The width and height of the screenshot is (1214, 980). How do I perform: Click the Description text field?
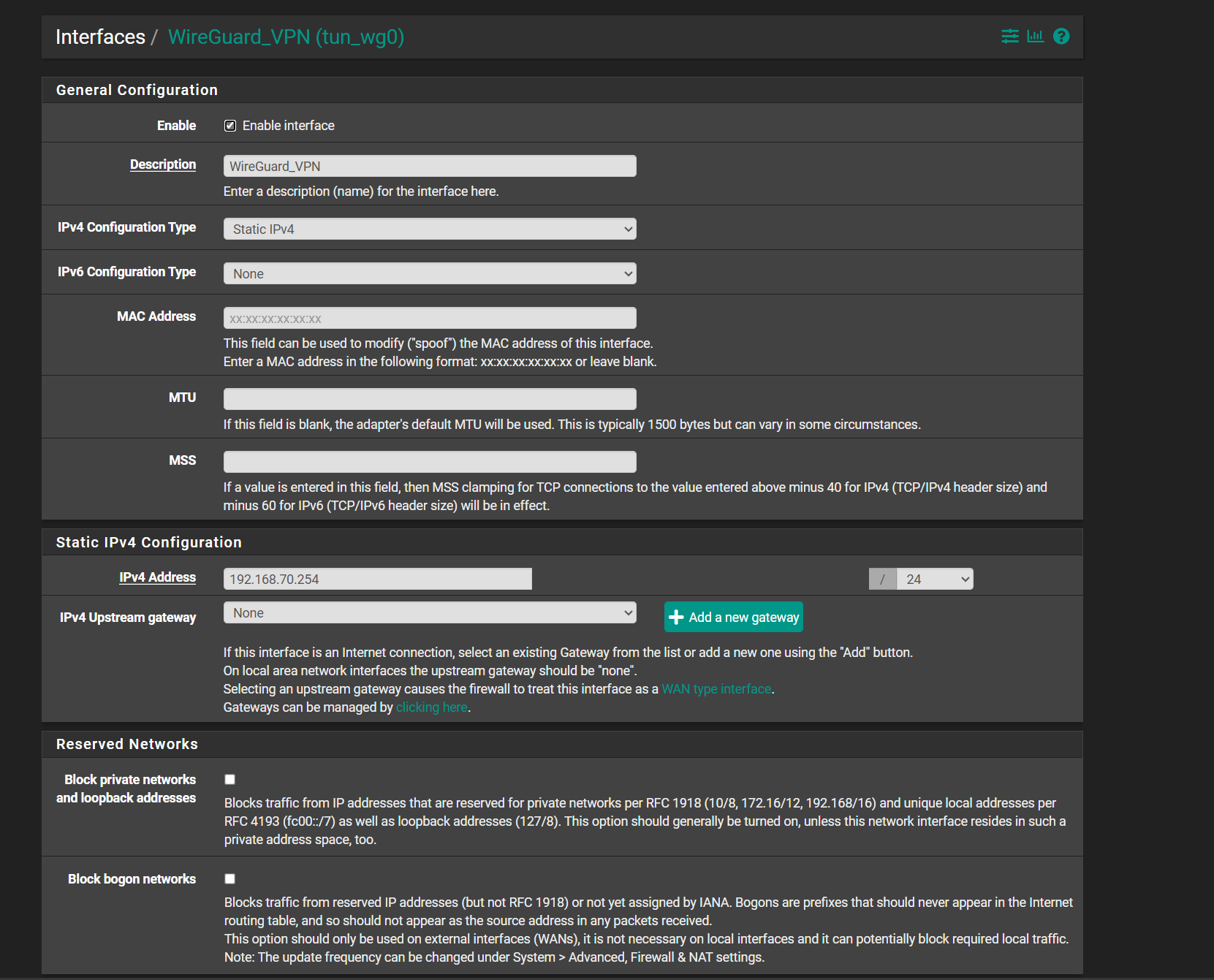click(x=430, y=167)
